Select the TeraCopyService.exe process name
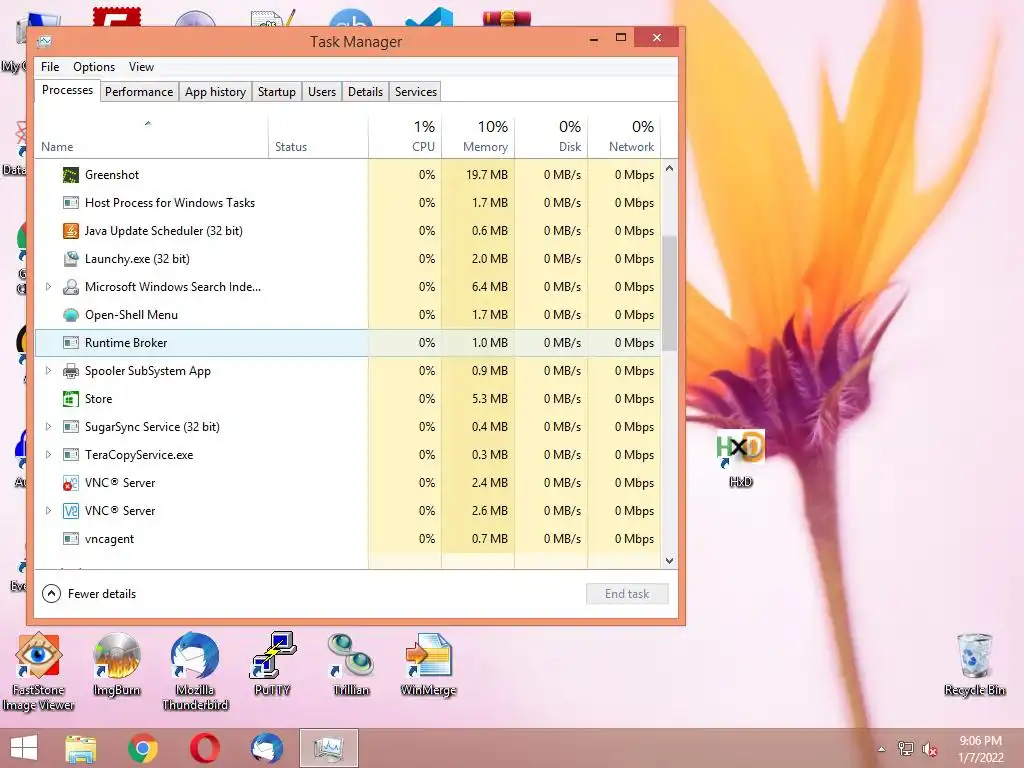Viewport: 1024px width, 768px height. click(x=139, y=455)
